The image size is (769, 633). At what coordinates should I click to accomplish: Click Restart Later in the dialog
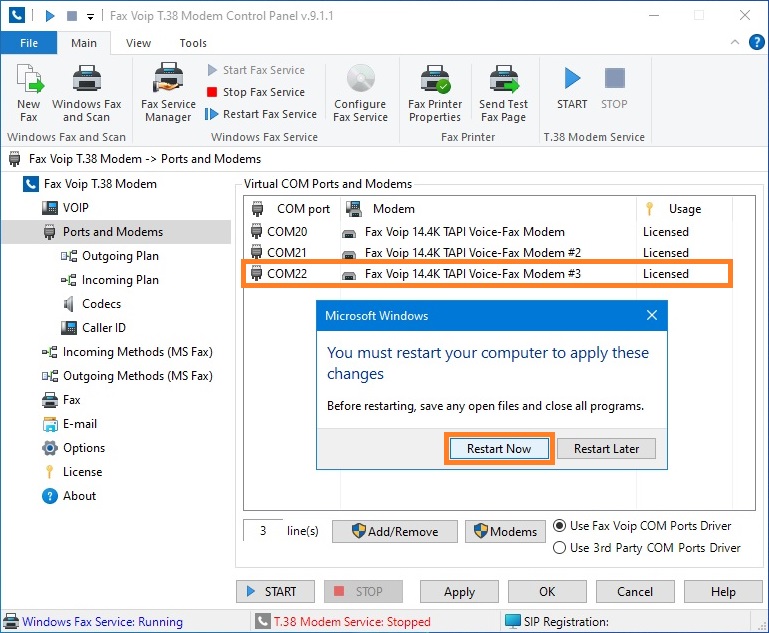(x=606, y=449)
